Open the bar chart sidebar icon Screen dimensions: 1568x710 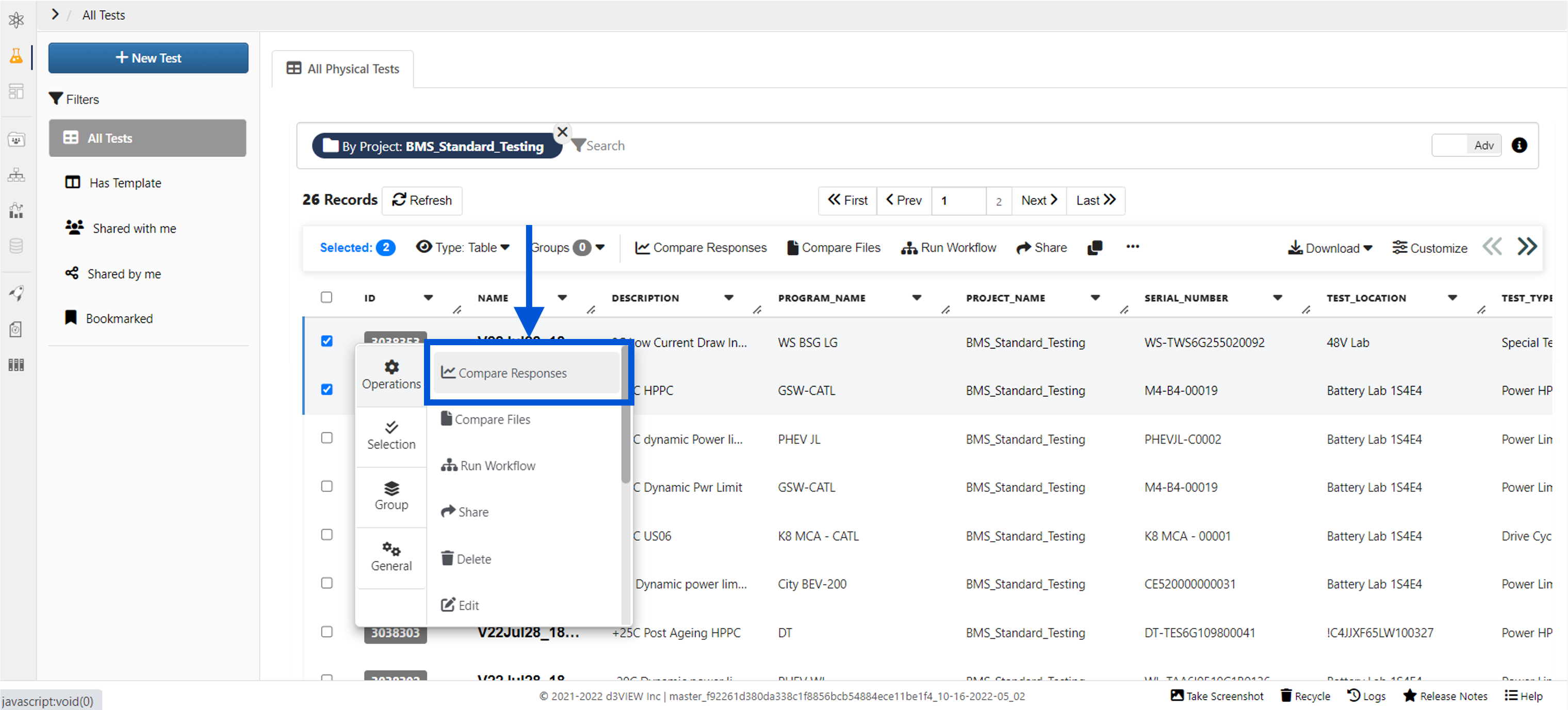[17, 211]
